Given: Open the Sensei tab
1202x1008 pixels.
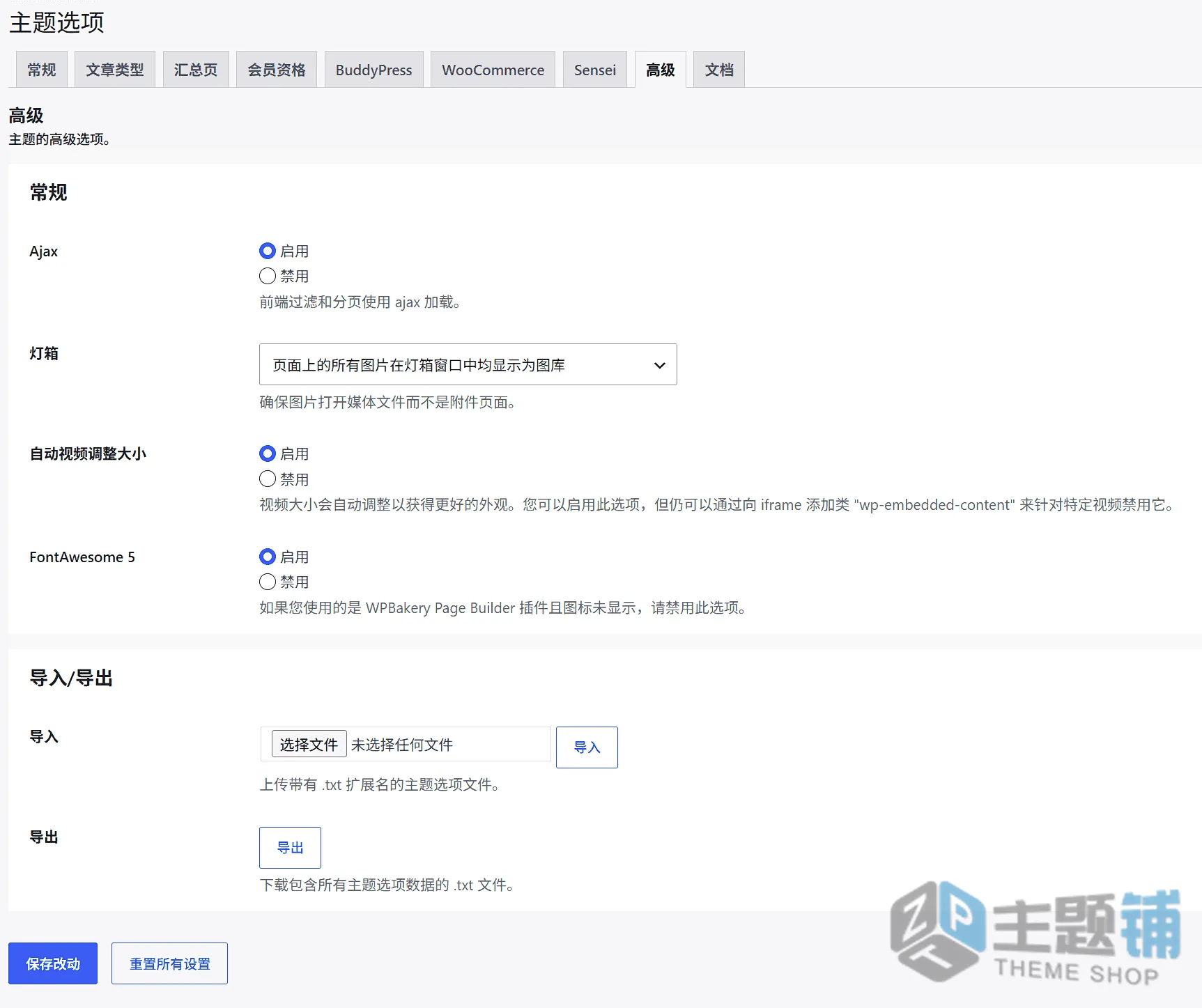Looking at the screenshot, I should tap(595, 70).
